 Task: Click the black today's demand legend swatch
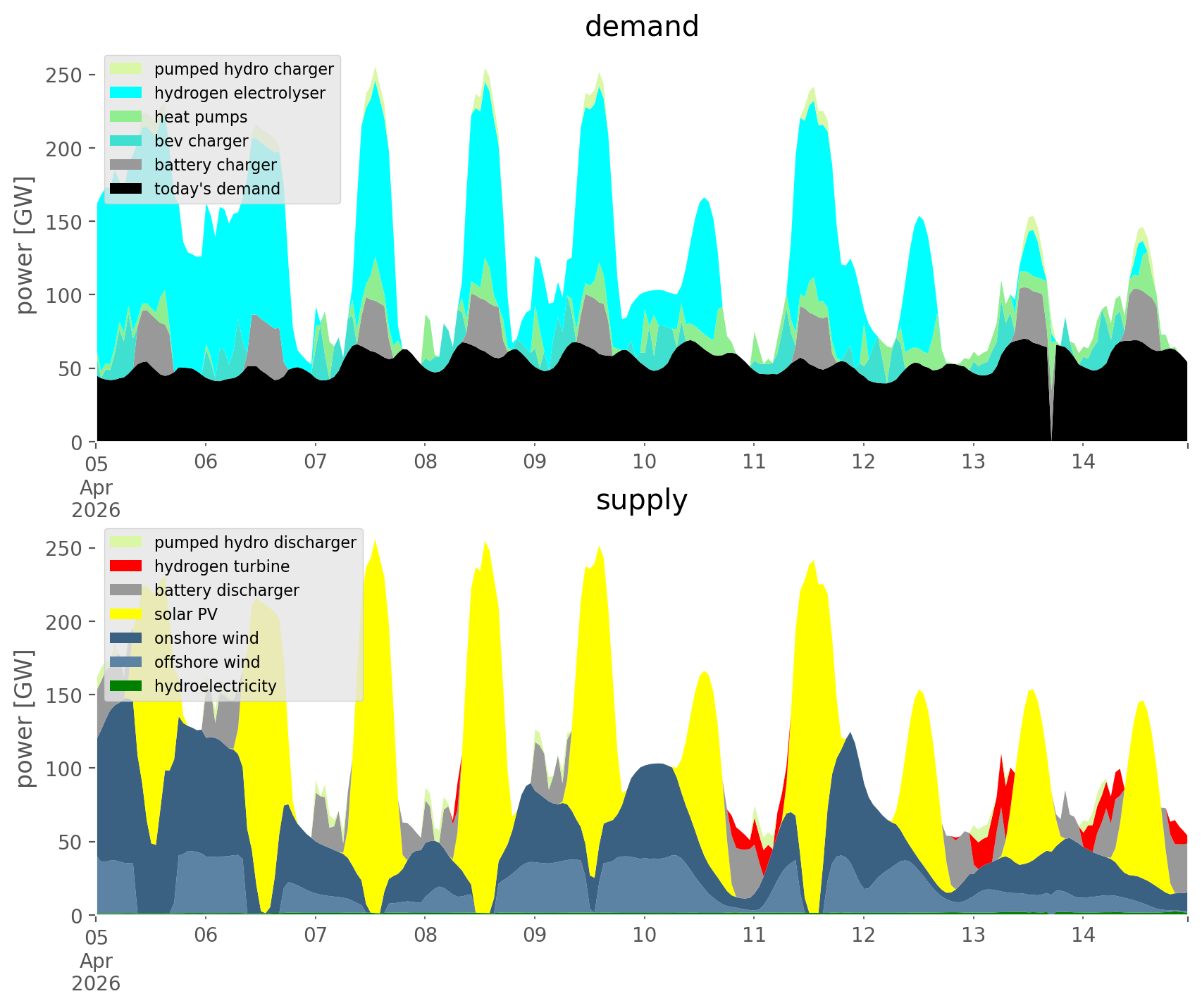(126, 189)
